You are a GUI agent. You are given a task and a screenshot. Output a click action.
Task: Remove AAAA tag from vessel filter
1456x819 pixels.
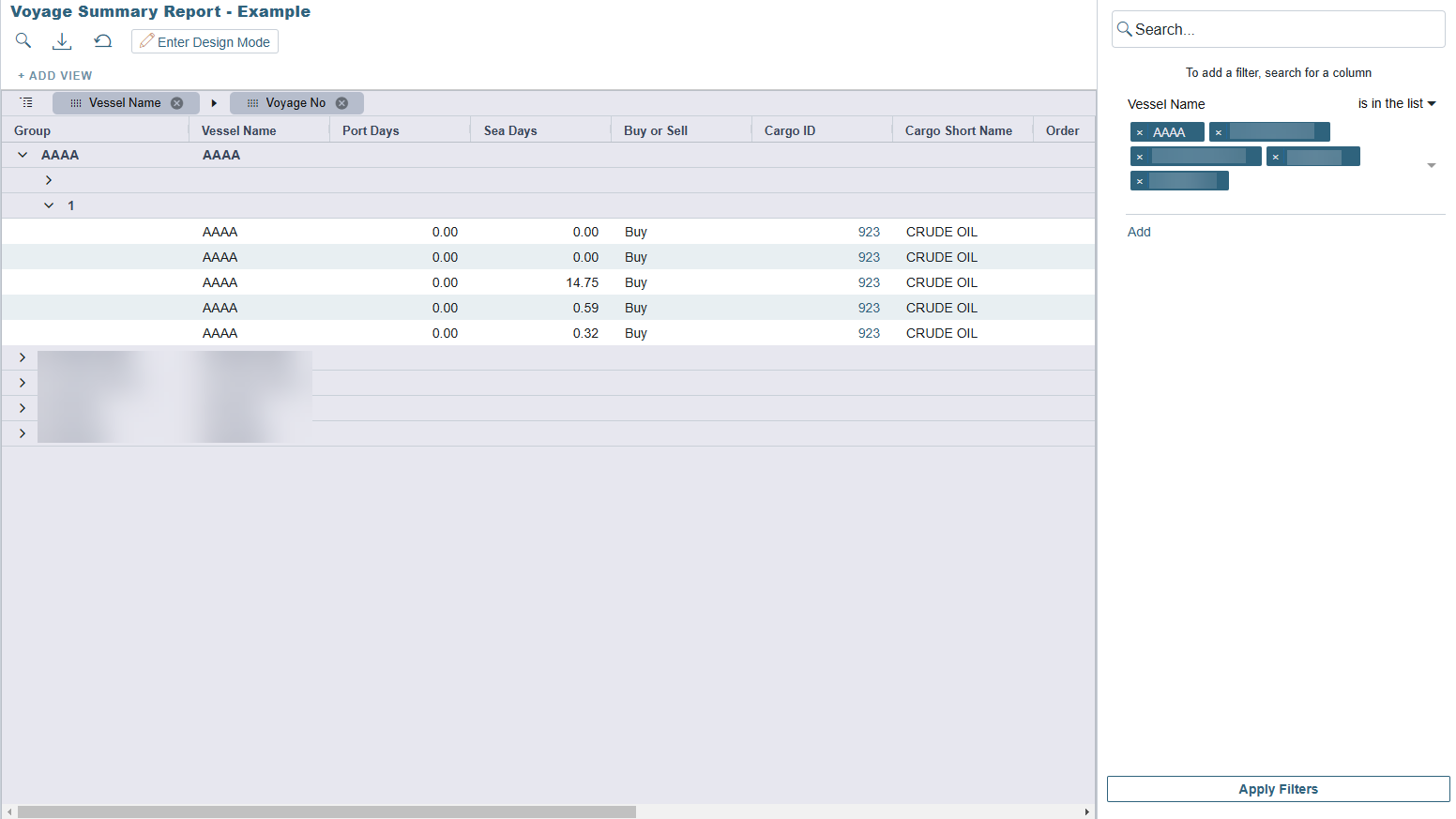coord(1140,133)
